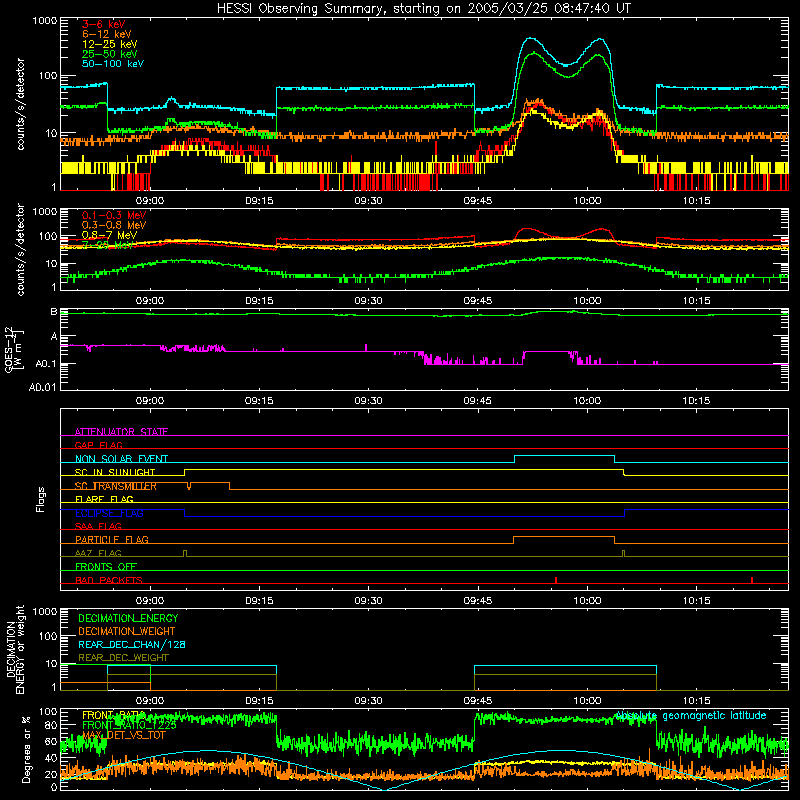800x800 pixels.
Task: Select the B level tick on GOES plot
Action: [x=54, y=312]
